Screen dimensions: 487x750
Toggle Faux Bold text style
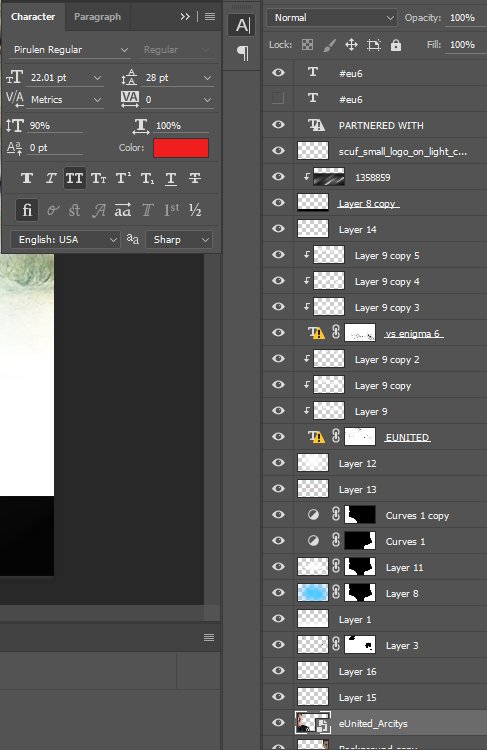click(27, 178)
